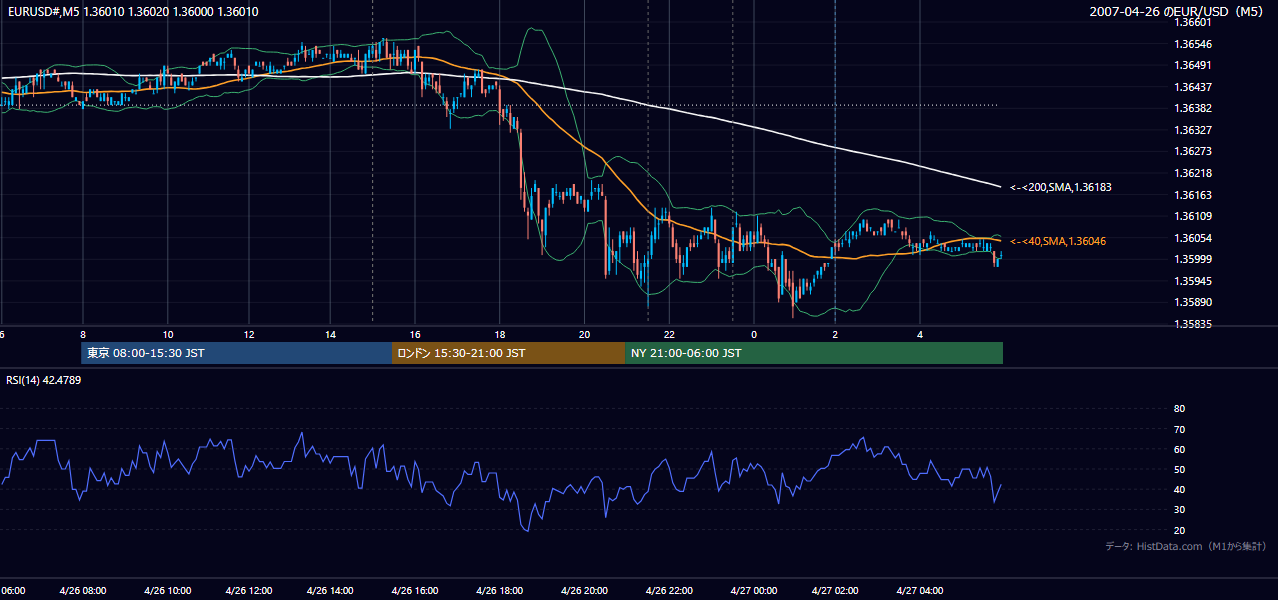Click the RSI axis value 20
1278x600 pixels.
[x=1179, y=530]
